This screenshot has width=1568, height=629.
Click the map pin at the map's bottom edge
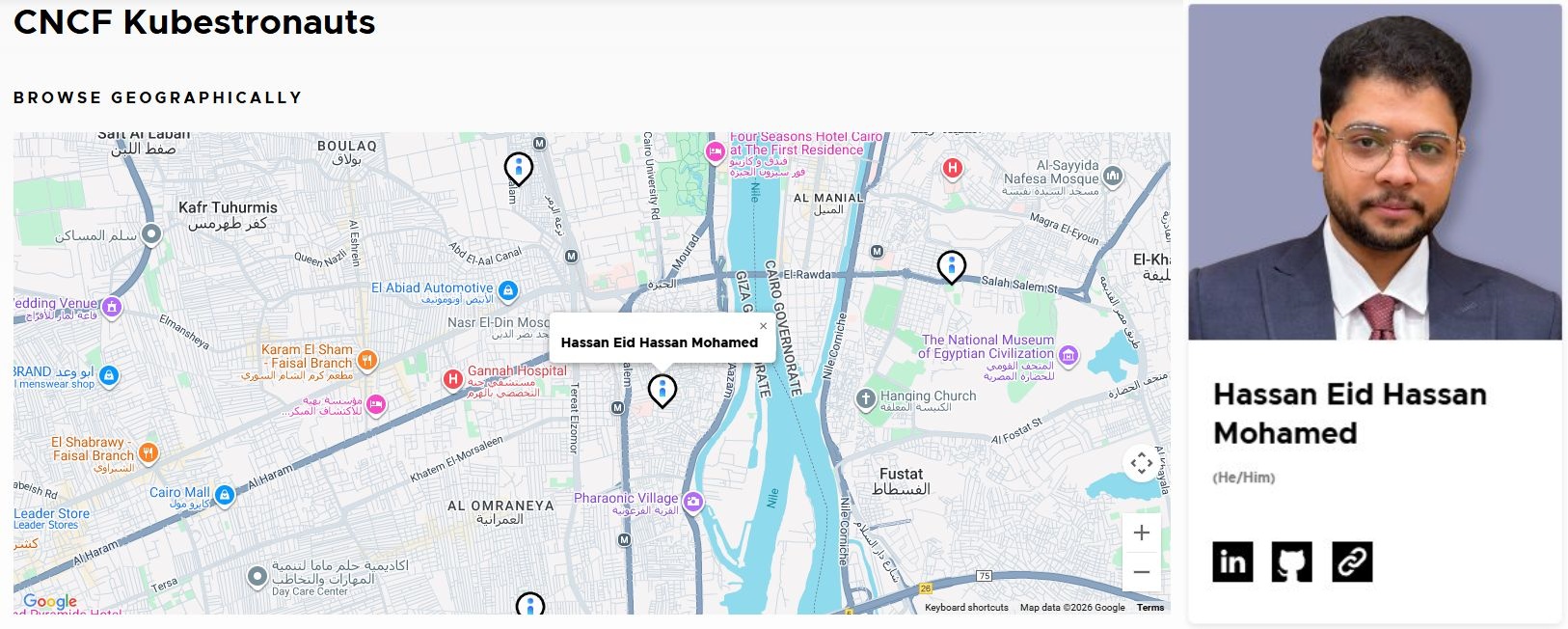click(529, 605)
